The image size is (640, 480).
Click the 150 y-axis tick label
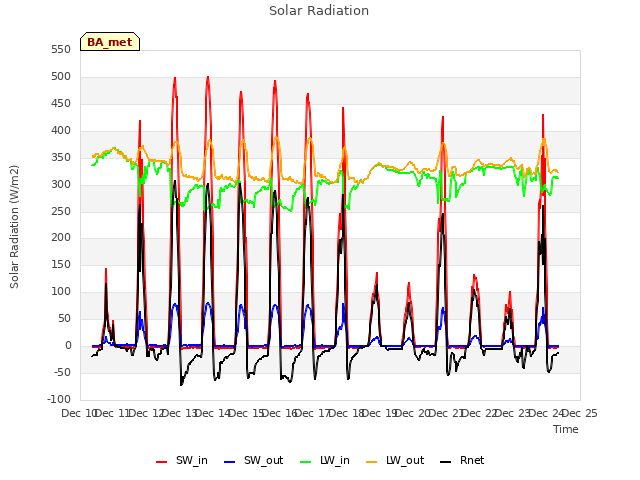pos(61,264)
